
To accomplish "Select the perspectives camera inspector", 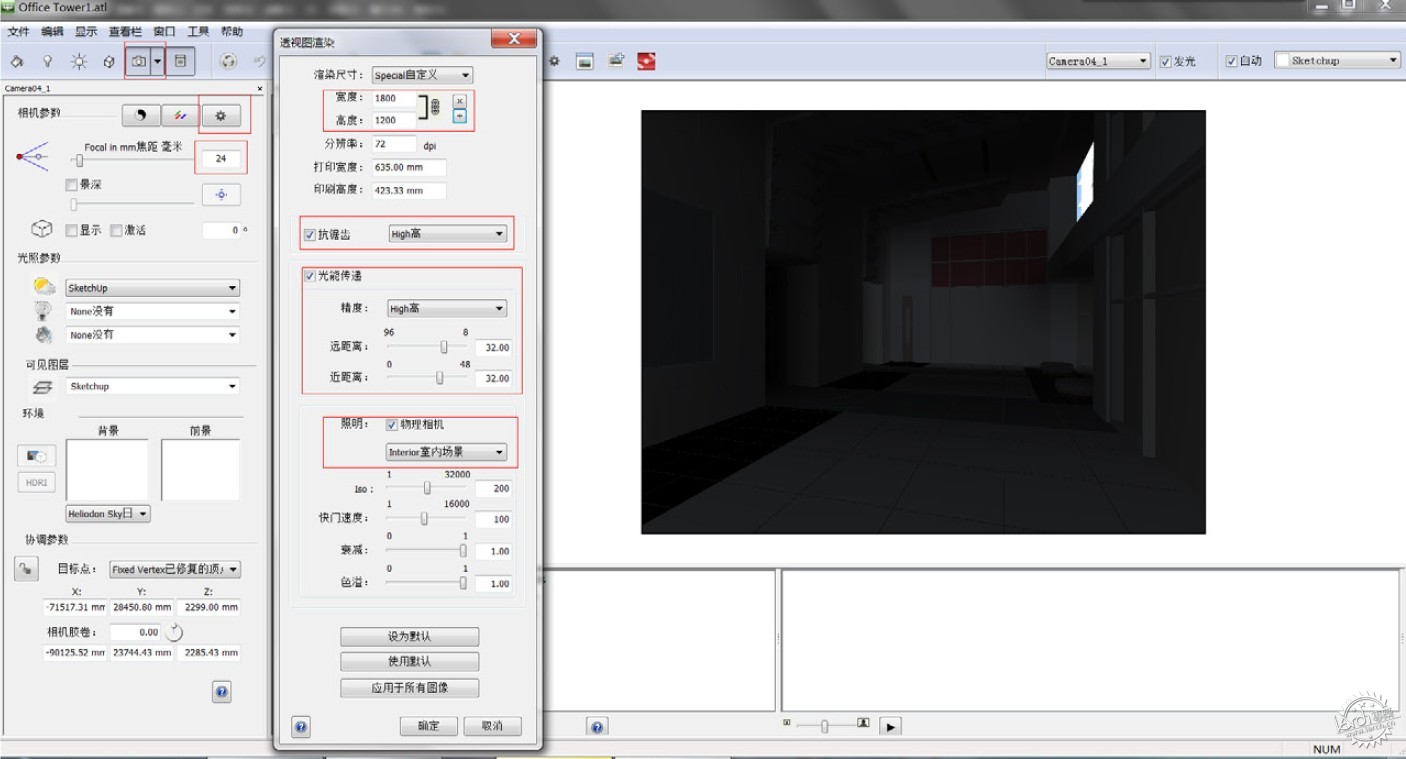I will tap(139, 62).
